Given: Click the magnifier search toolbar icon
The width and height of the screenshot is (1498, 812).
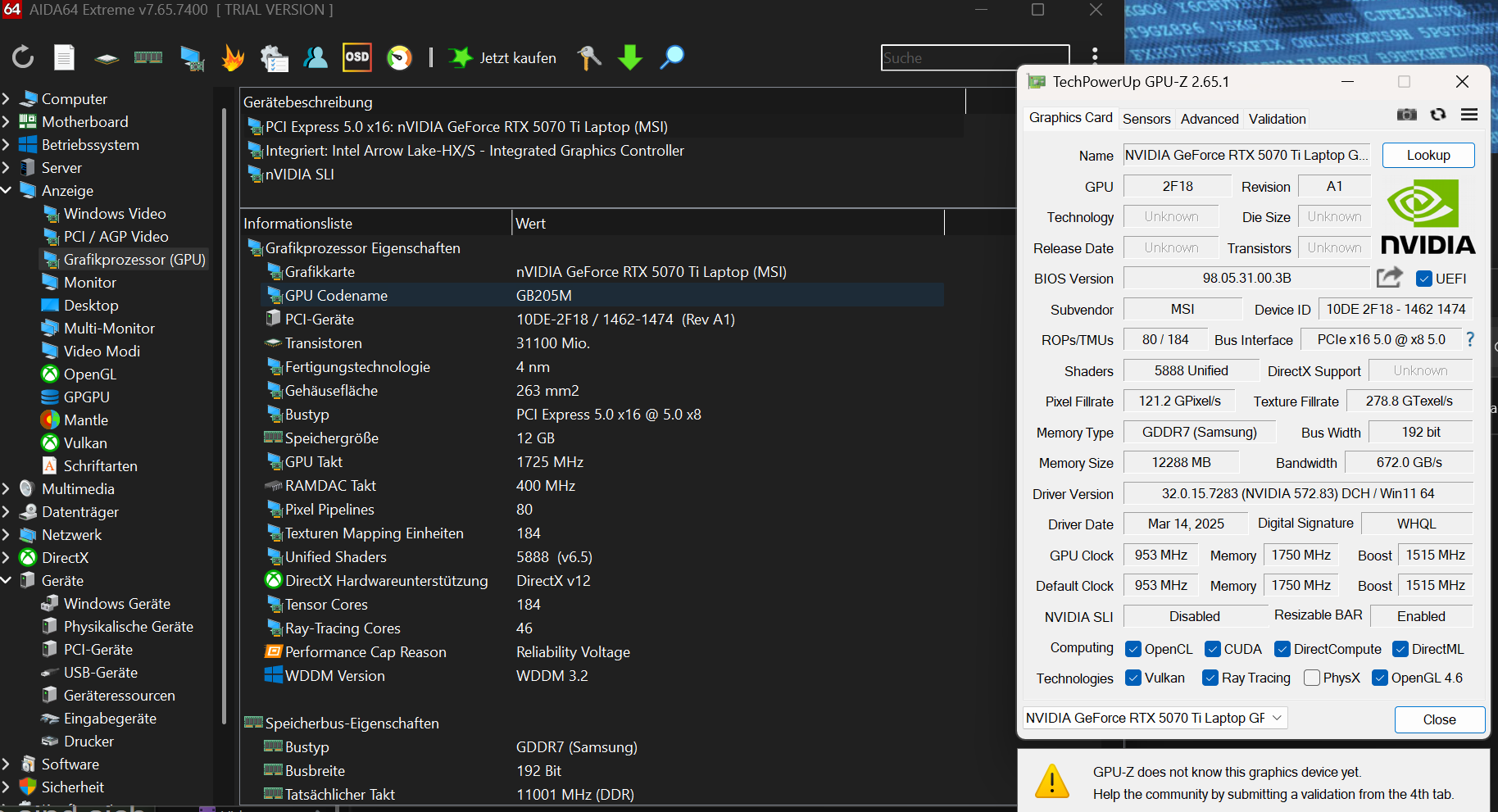Looking at the screenshot, I should pyautogui.click(x=672, y=57).
